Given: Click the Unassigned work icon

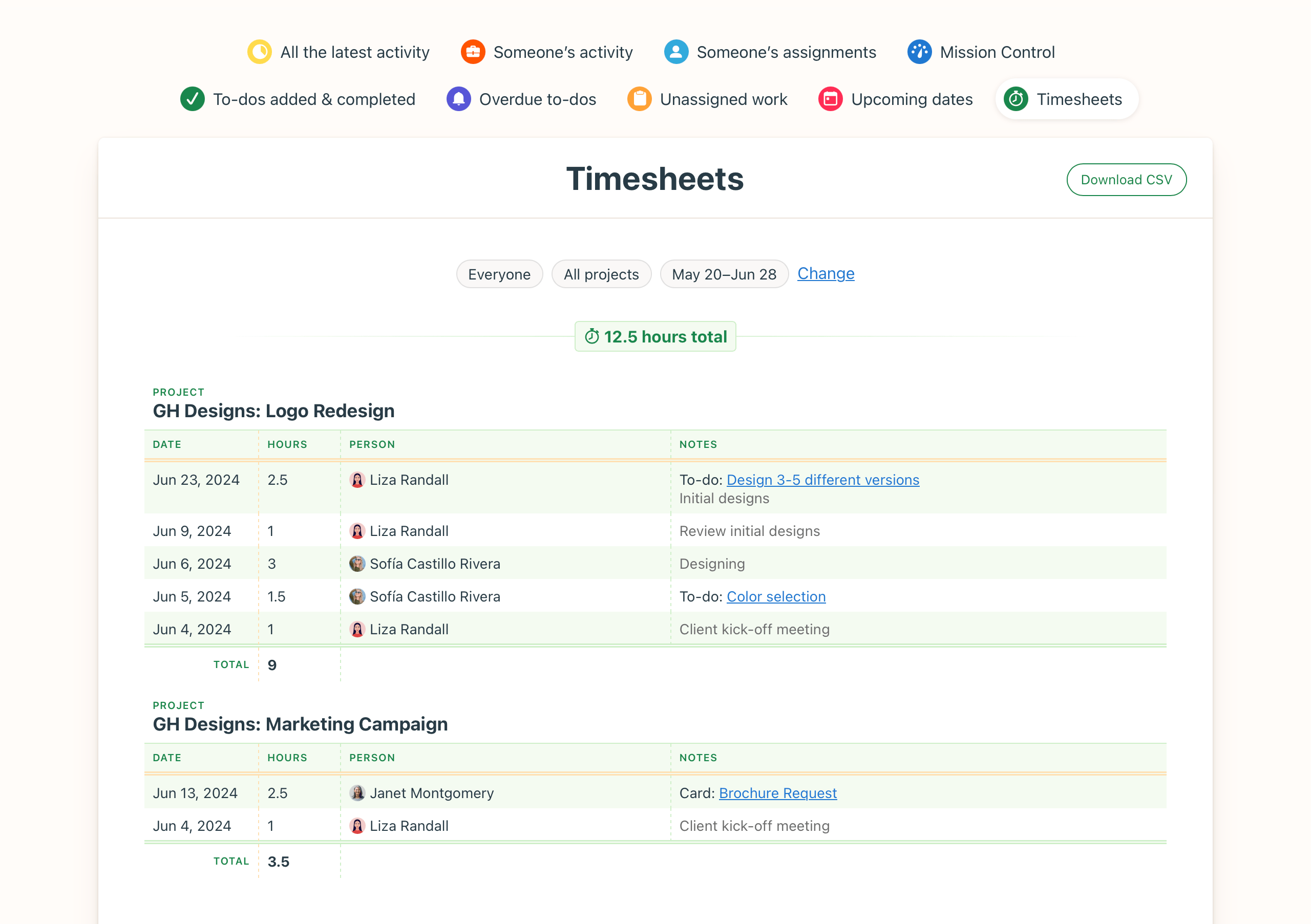Looking at the screenshot, I should tap(640, 99).
